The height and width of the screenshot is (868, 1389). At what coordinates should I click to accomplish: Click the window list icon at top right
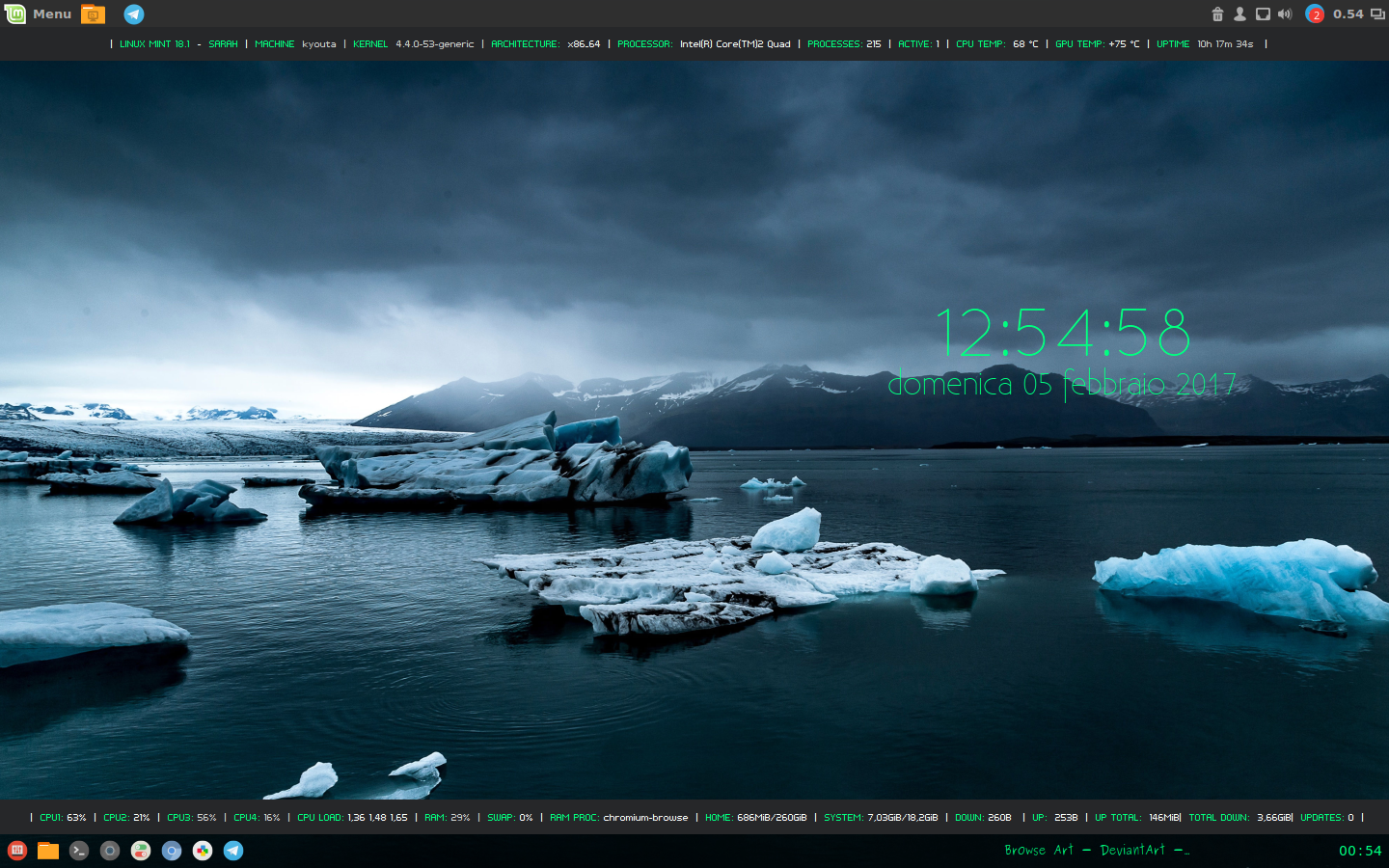tap(1377, 14)
